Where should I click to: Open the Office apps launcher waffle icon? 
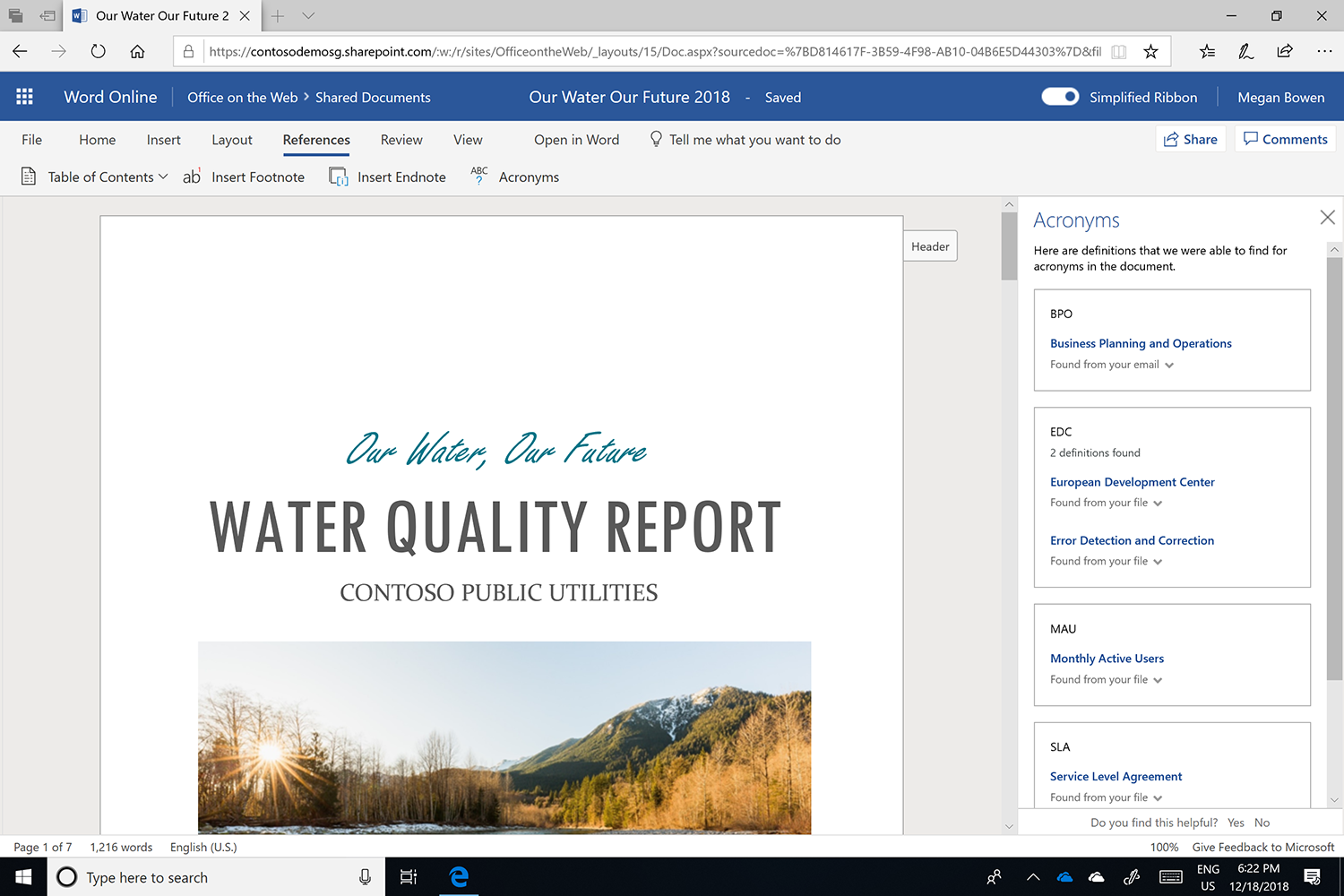24,96
